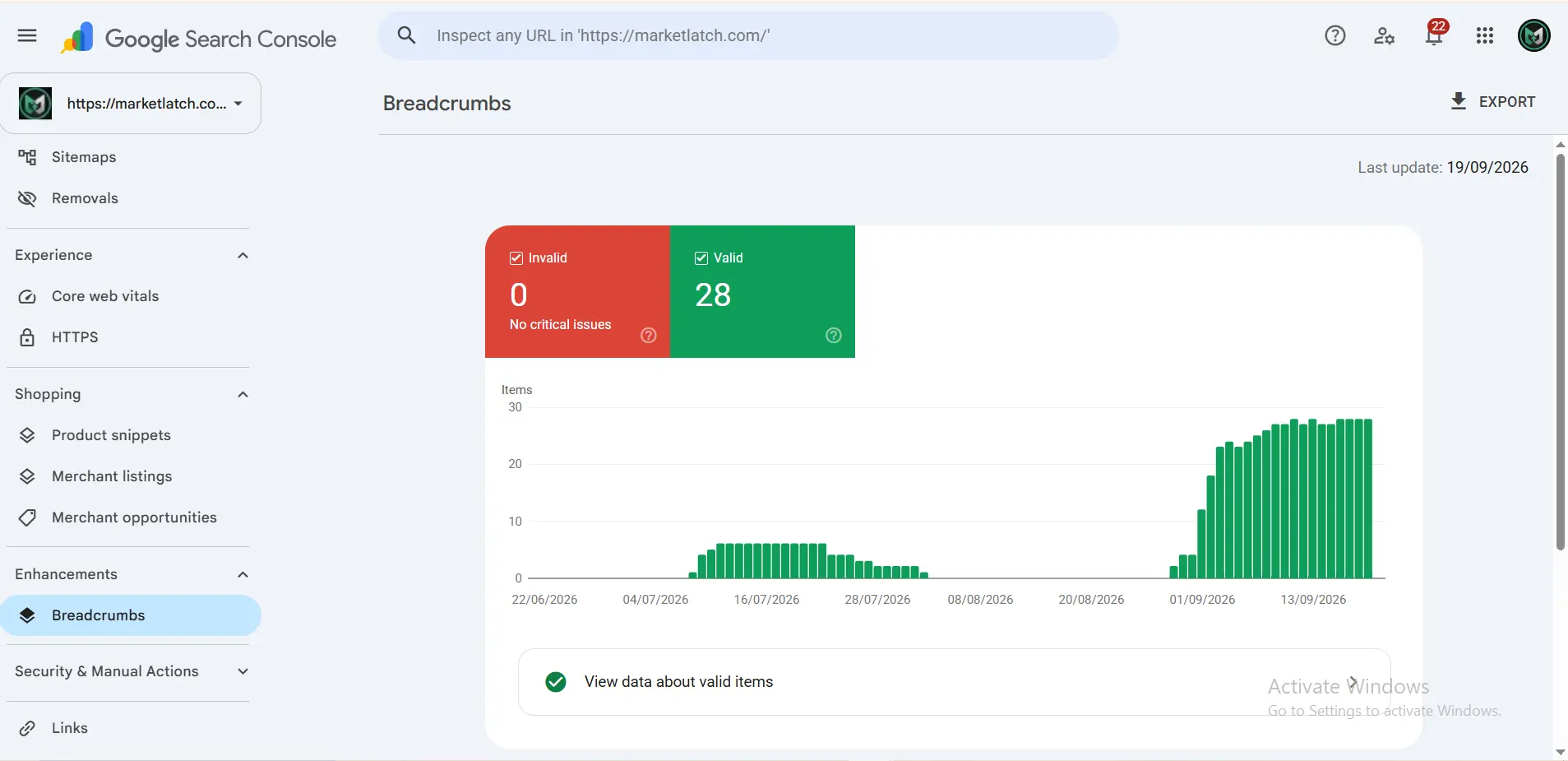1568x761 pixels.
Task: Open notifications bell with 22 badge
Action: pos(1436,33)
